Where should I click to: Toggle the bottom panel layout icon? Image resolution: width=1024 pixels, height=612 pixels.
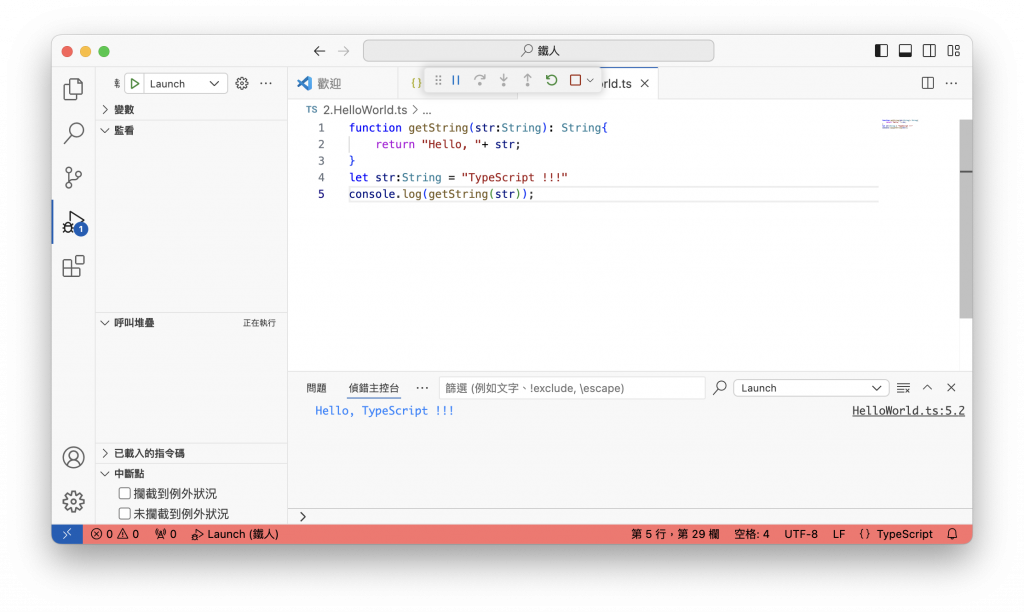click(x=905, y=51)
